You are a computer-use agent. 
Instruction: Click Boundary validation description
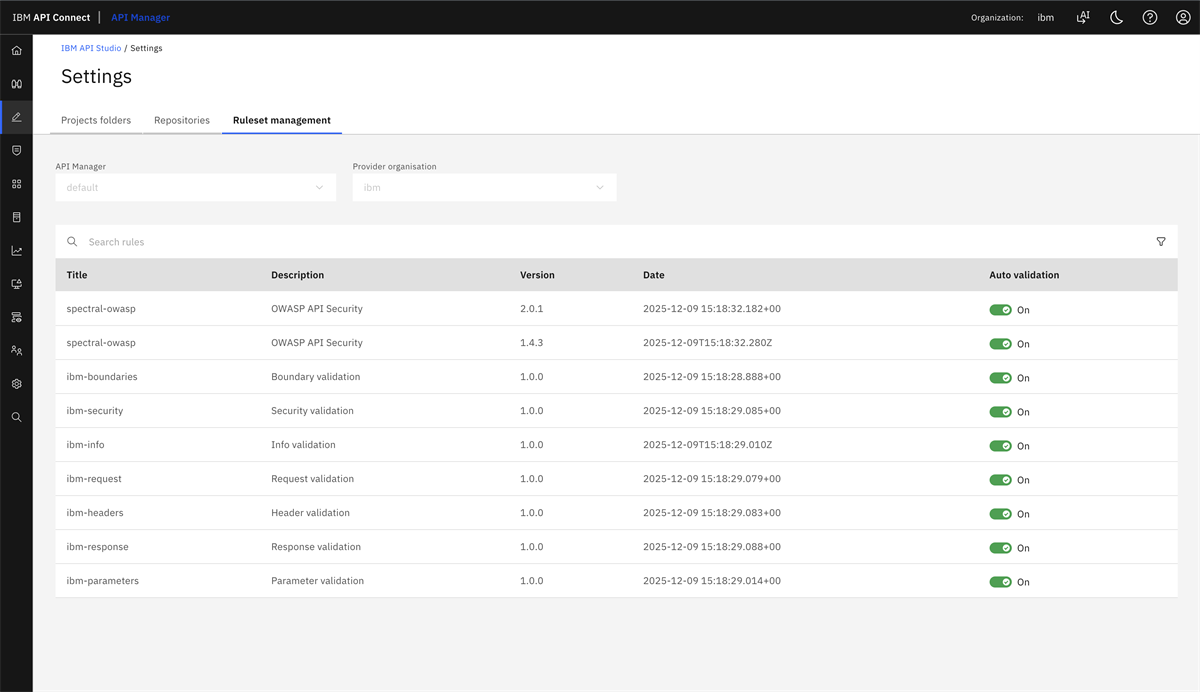(x=315, y=377)
